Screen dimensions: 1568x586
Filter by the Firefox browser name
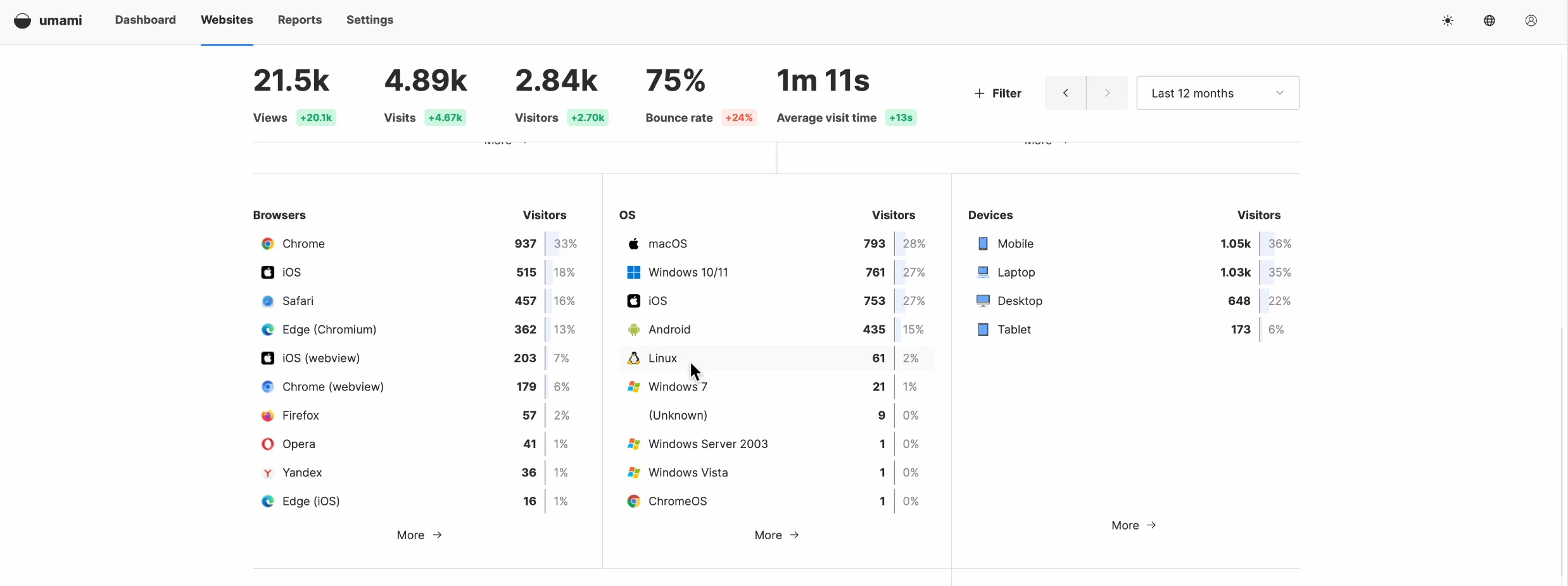pyautogui.click(x=301, y=415)
